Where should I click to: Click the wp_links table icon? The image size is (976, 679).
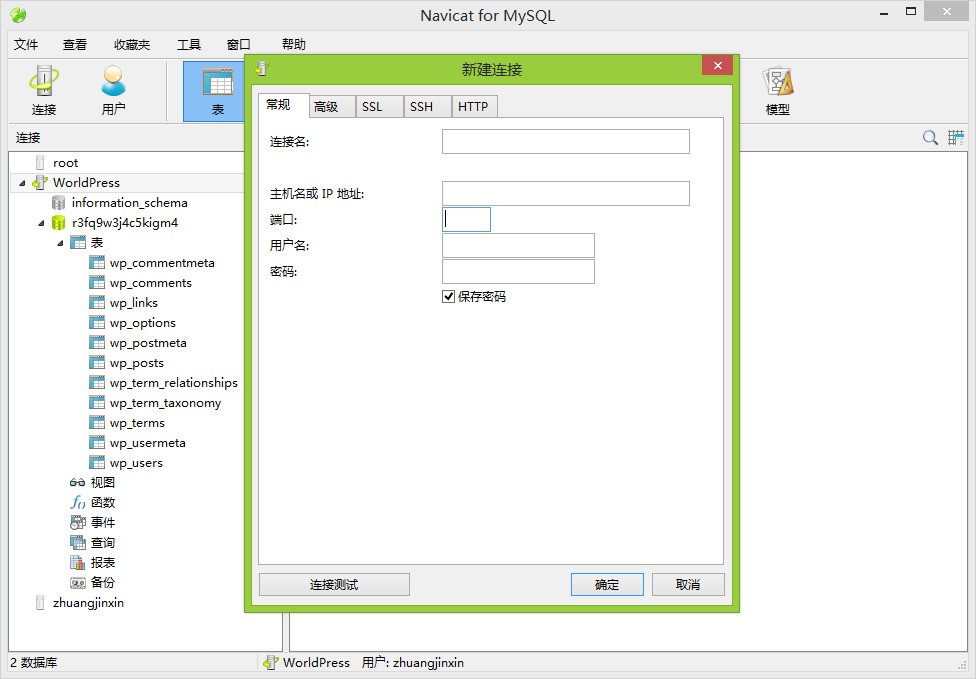[97, 302]
